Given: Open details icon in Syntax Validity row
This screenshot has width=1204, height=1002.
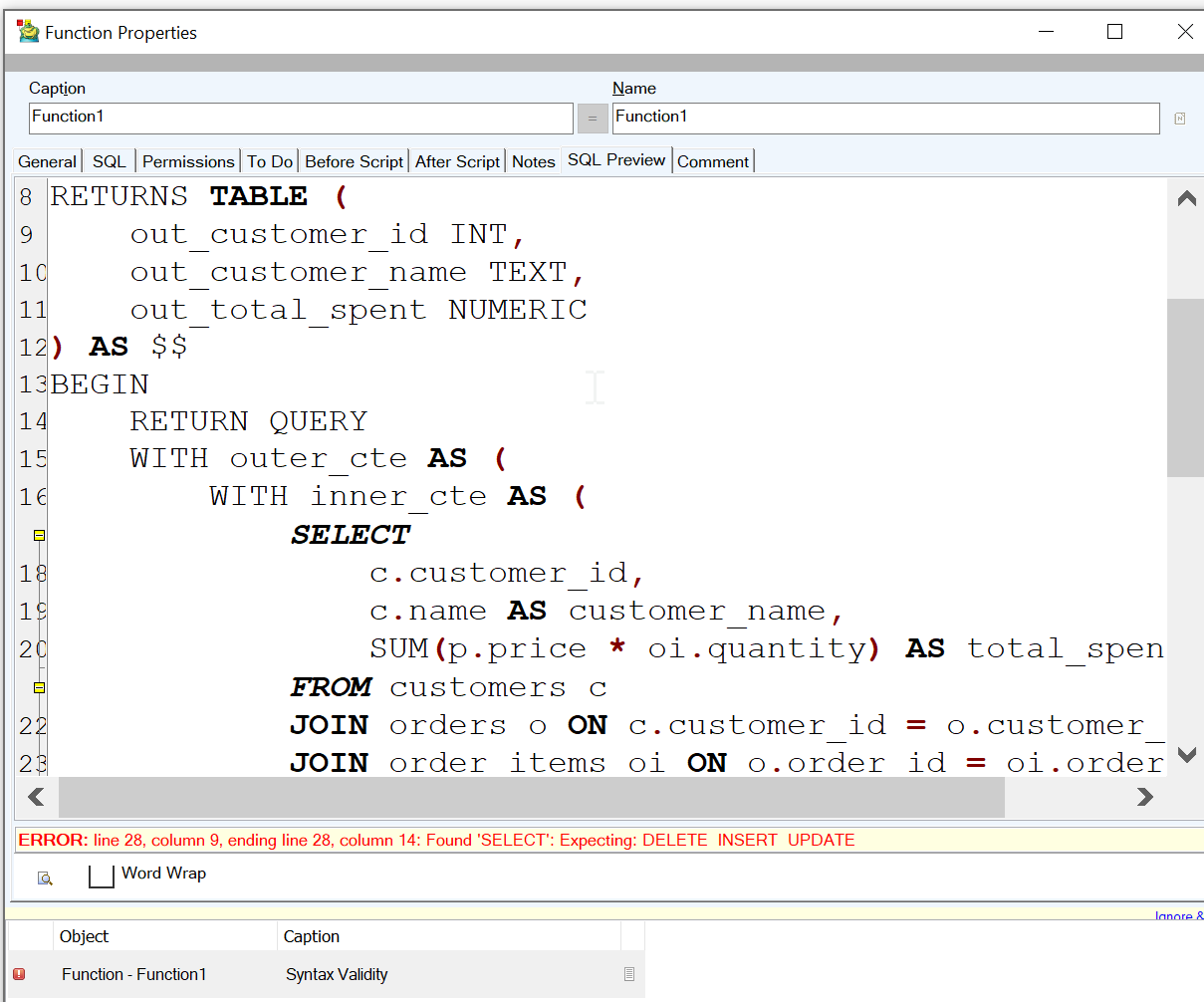Looking at the screenshot, I should 629,974.
